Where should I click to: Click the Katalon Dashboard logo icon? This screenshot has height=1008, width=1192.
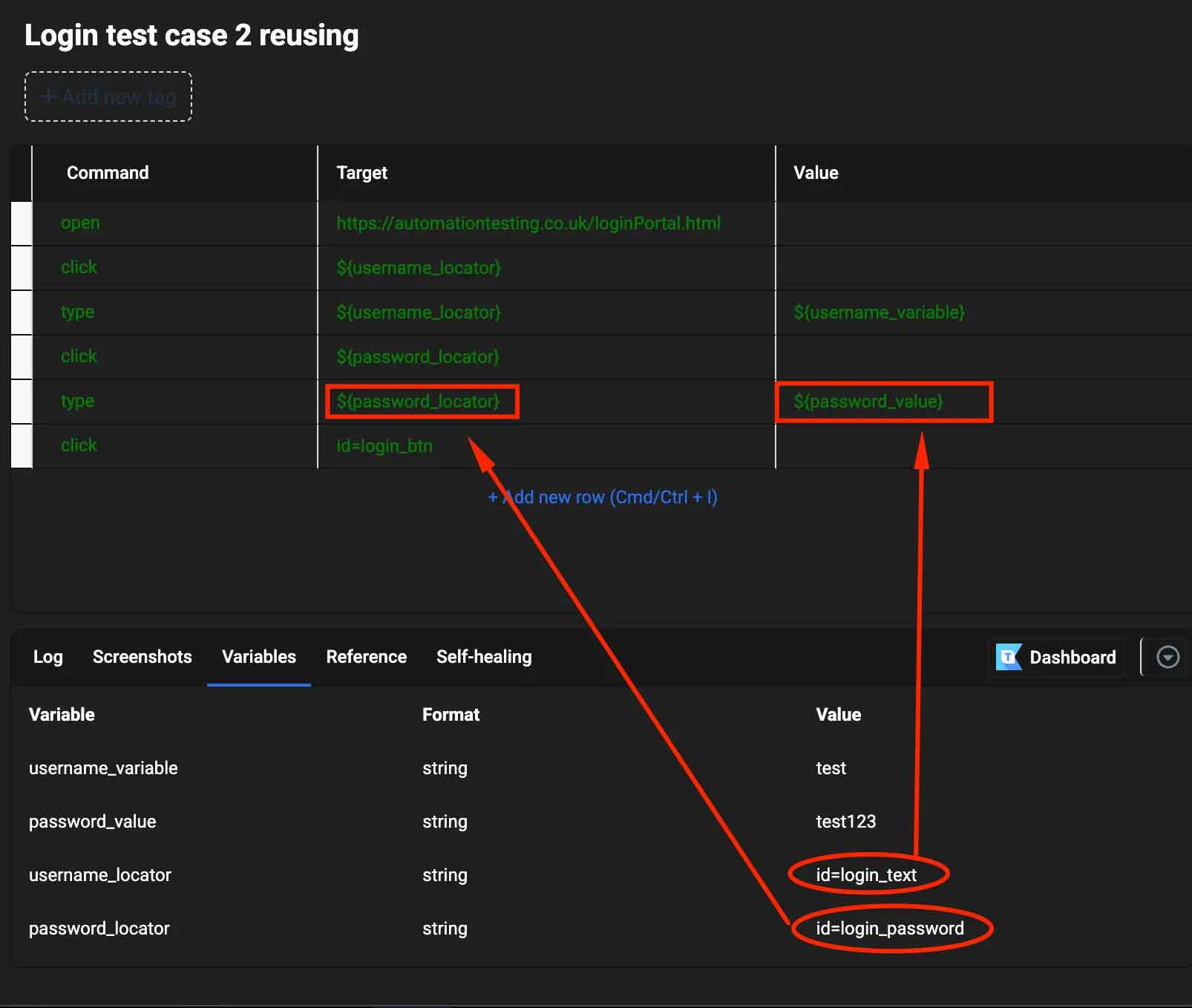[x=1009, y=657]
